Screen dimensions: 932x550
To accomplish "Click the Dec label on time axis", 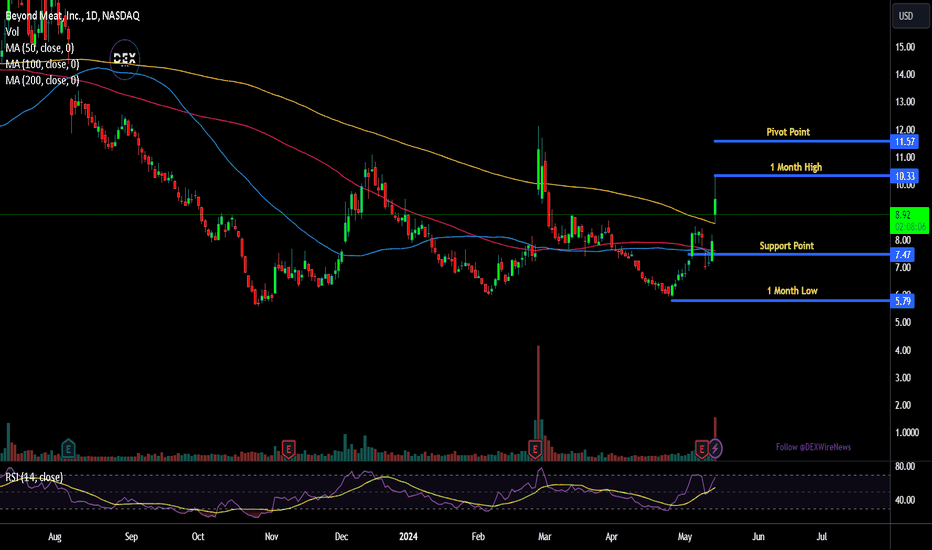I will pyautogui.click(x=341, y=536).
